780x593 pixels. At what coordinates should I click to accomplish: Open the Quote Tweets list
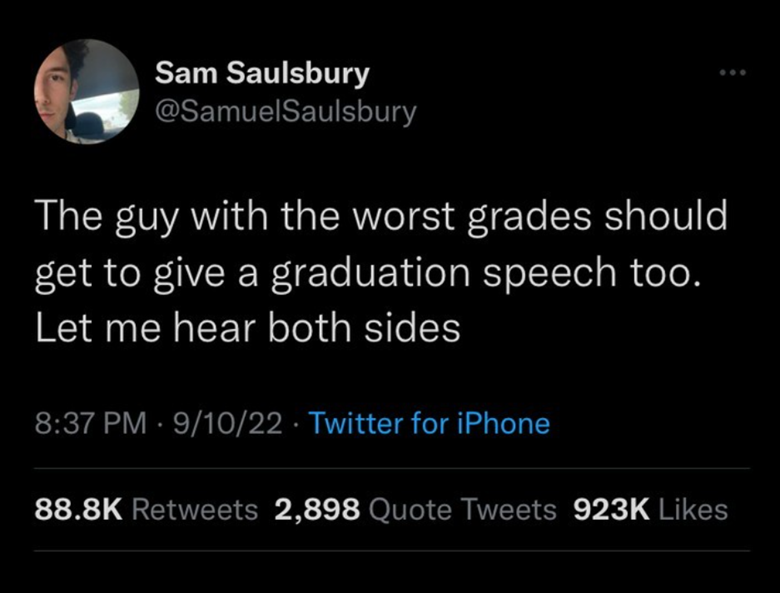pyautogui.click(x=463, y=510)
